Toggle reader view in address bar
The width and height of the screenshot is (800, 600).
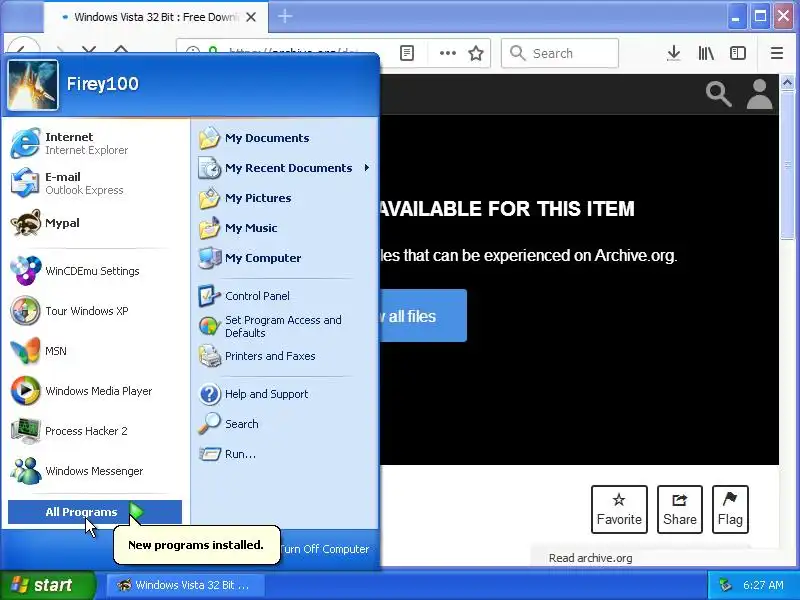coord(407,53)
